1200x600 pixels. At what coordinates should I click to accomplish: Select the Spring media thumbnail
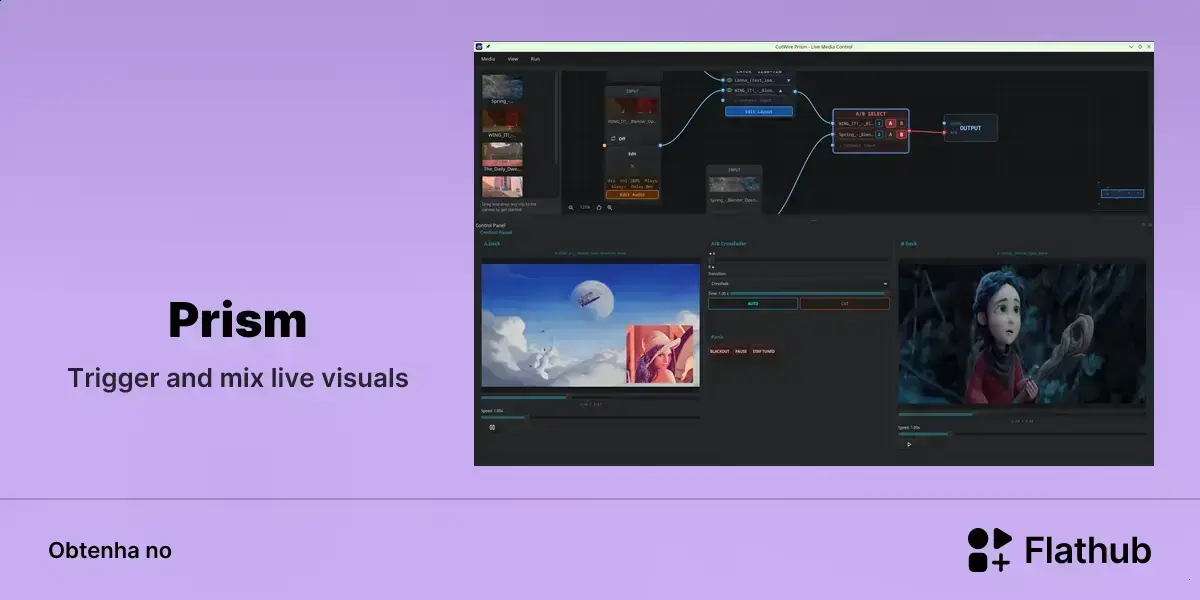pyautogui.click(x=502, y=87)
